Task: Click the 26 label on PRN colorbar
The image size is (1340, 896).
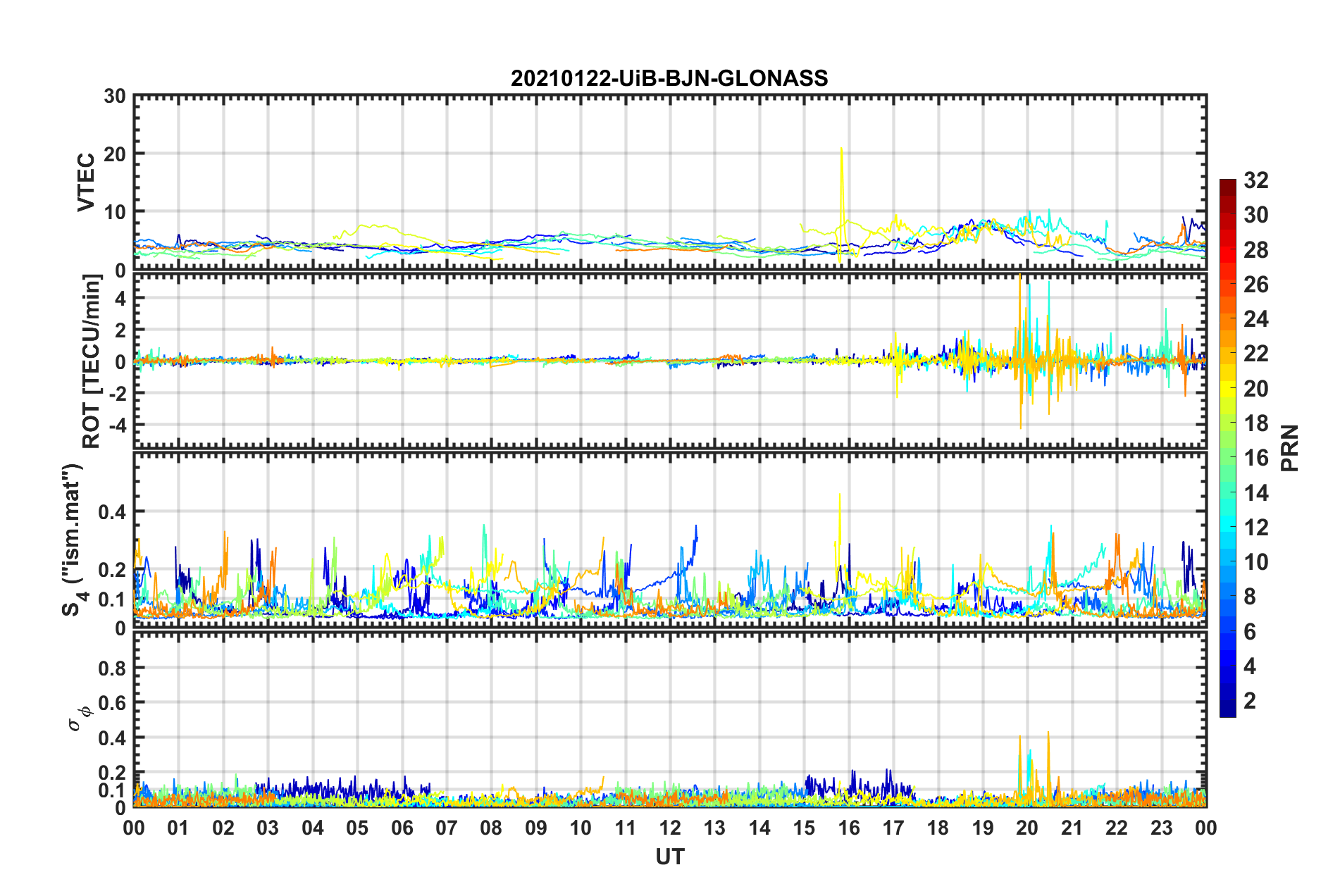Action: [x=1256, y=285]
